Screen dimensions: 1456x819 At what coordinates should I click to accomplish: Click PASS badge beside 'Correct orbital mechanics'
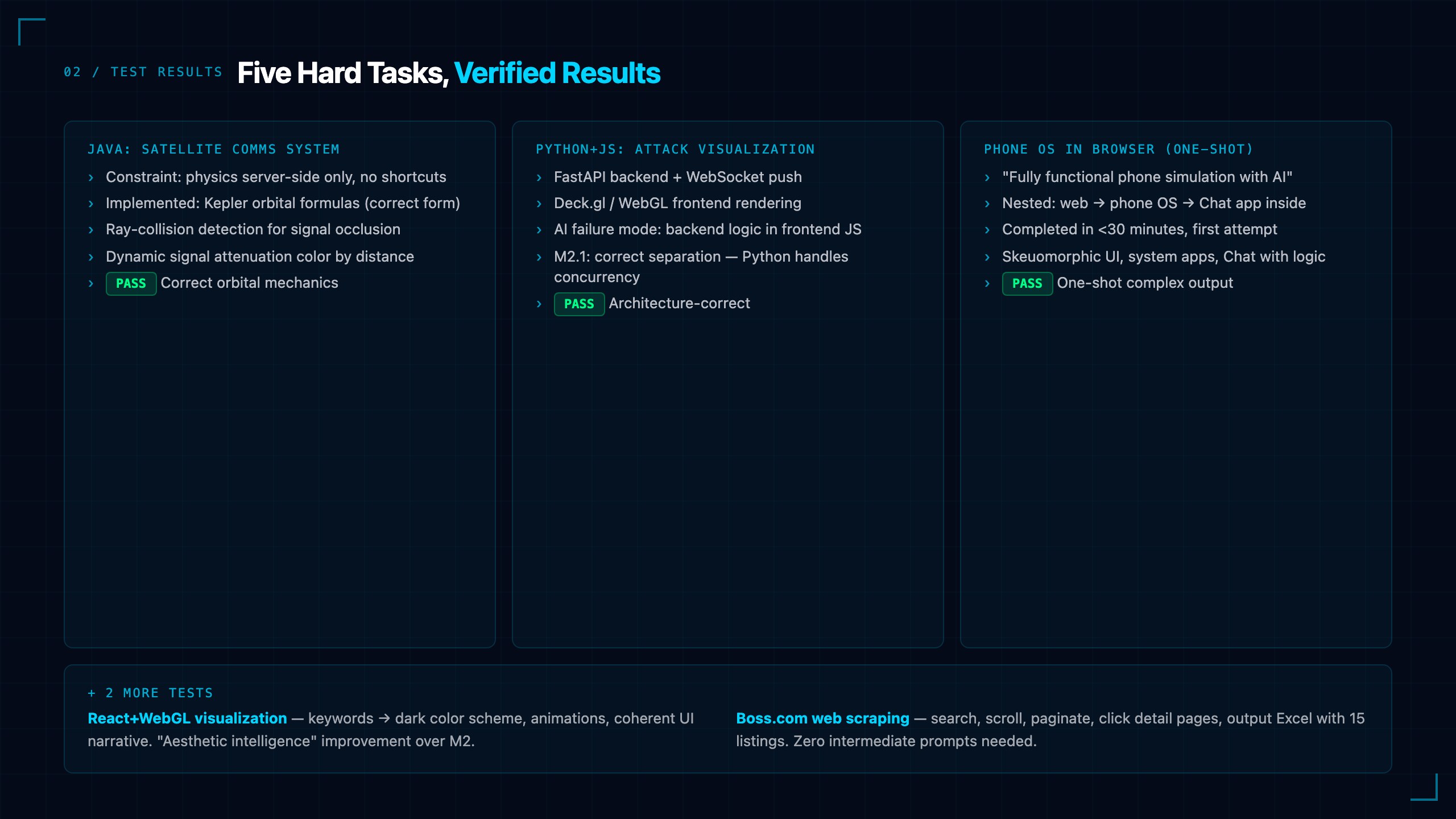click(x=131, y=283)
